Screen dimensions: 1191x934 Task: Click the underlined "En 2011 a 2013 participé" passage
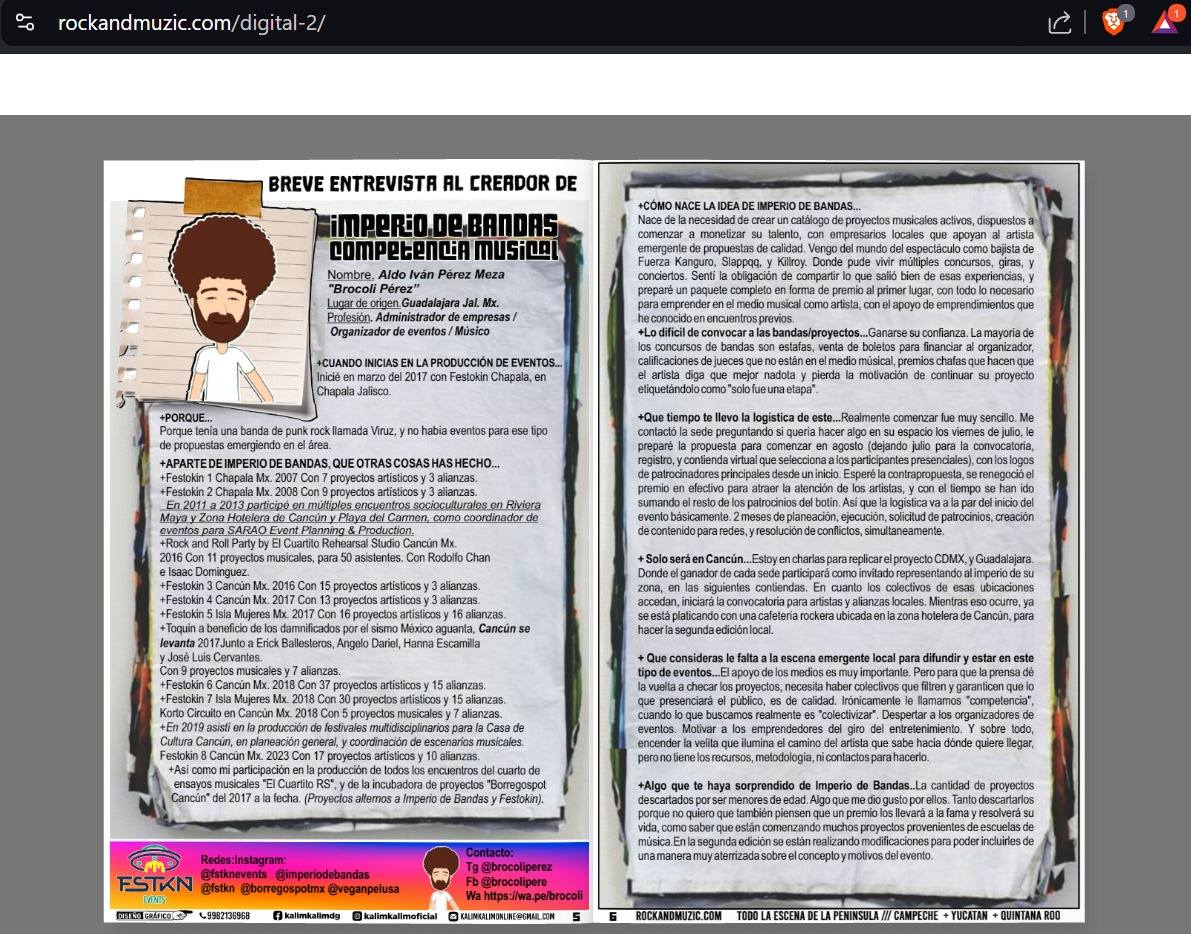click(x=350, y=517)
